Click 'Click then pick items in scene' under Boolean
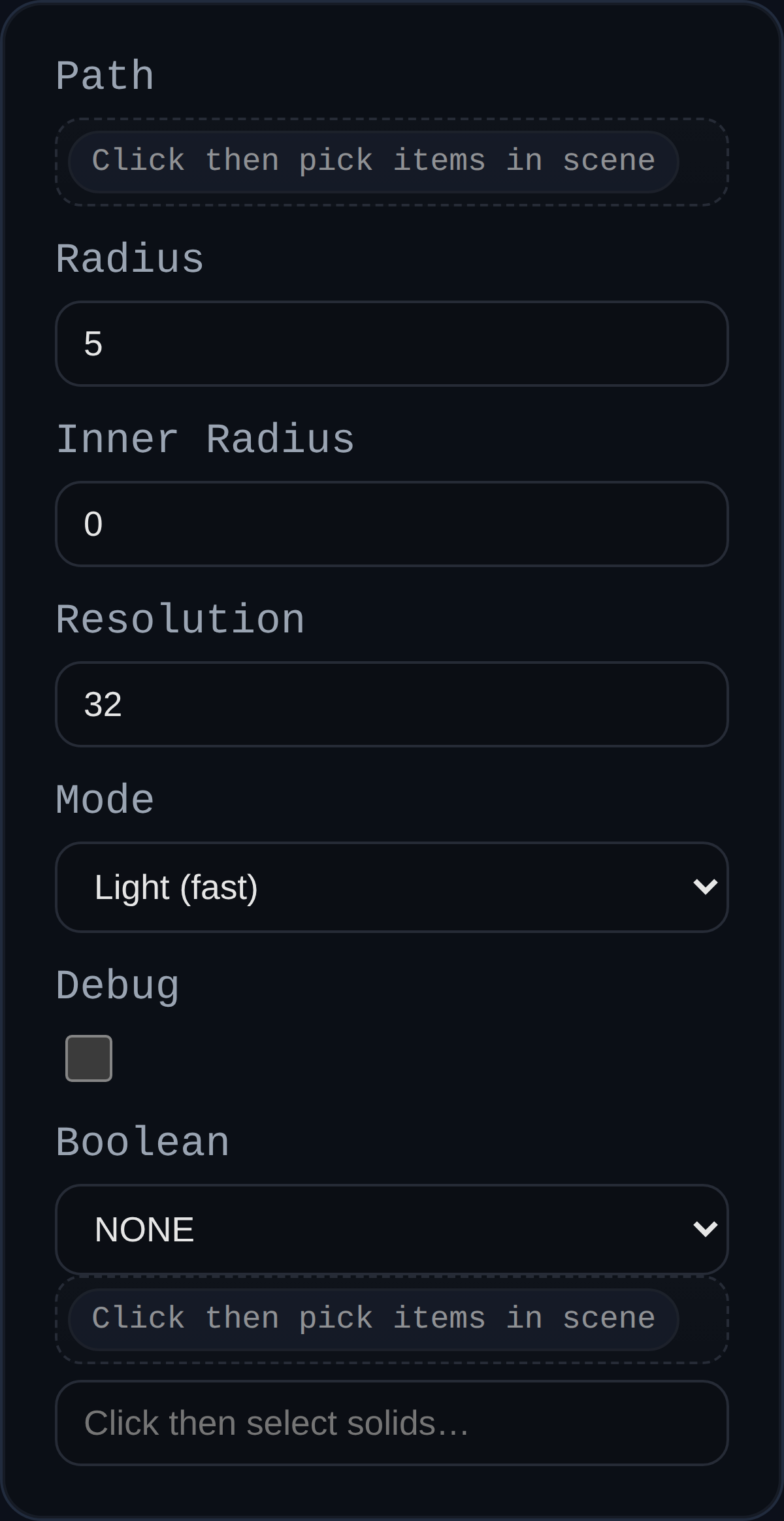Screen dimensions: 784x1521 374,1318
